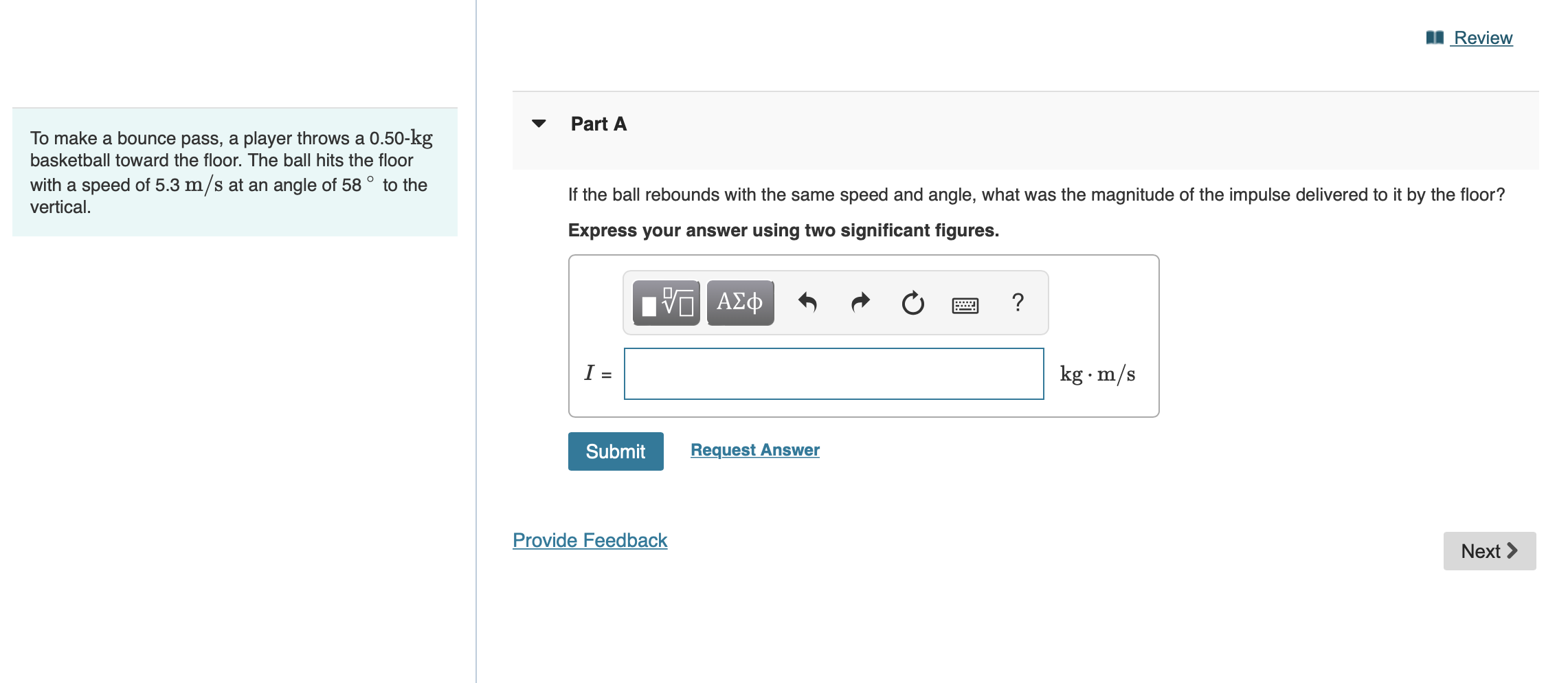Redo the equation edit
This screenshot has height=683, width=1568.
tap(859, 302)
